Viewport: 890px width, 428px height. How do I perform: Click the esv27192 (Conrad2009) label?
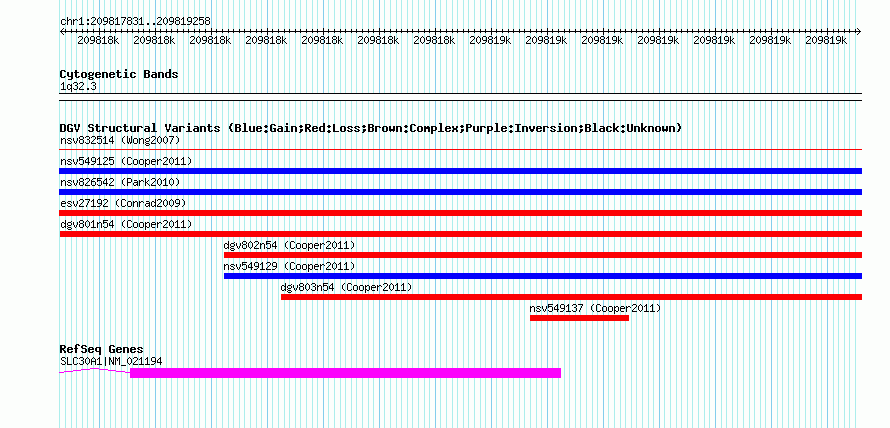123,203
